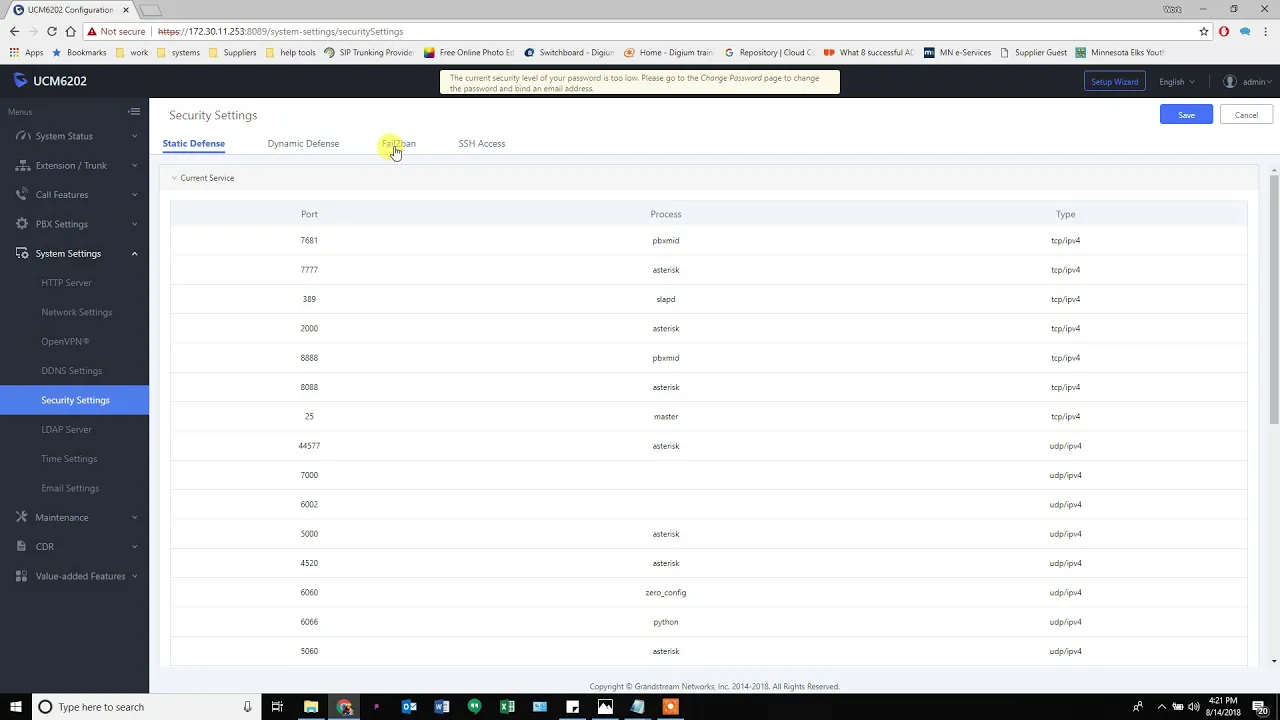Expand the Extension / Trunk menu

pos(134,165)
